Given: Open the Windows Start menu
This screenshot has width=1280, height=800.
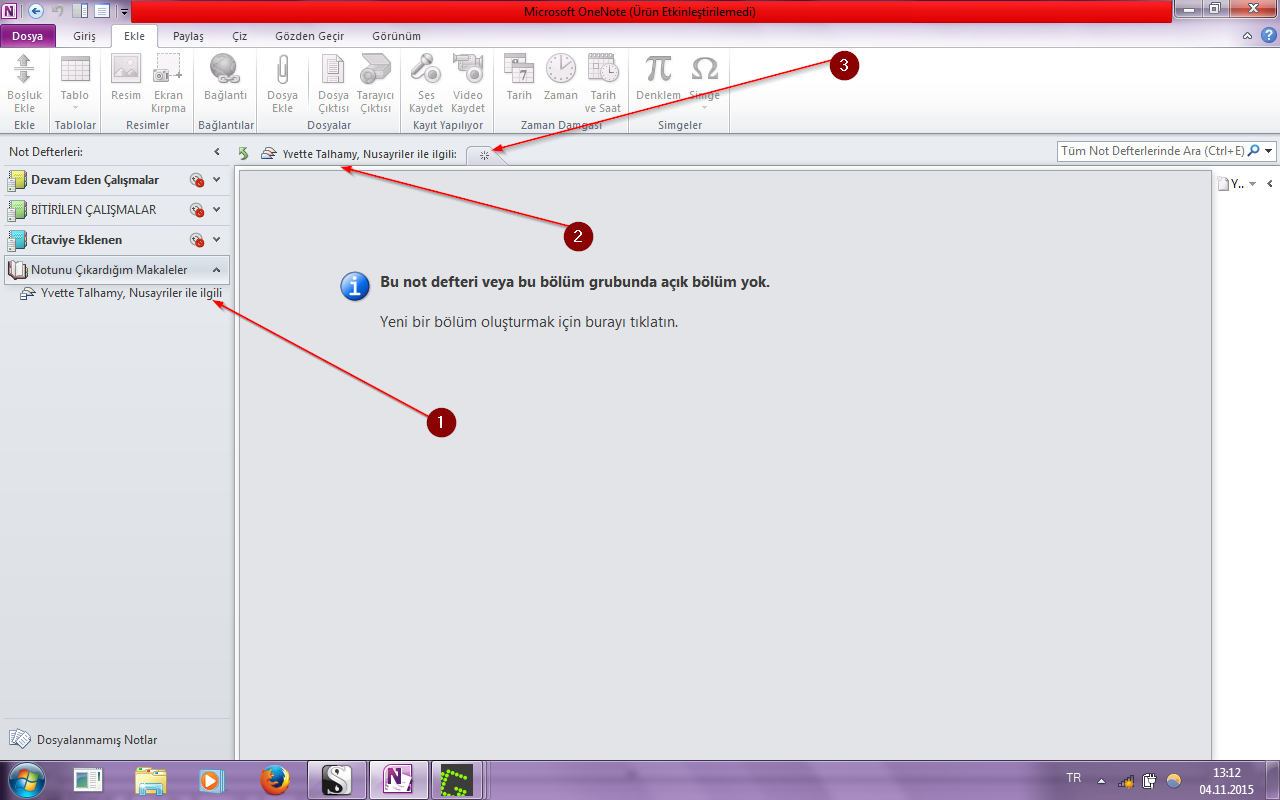Looking at the screenshot, I should [26, 779].
